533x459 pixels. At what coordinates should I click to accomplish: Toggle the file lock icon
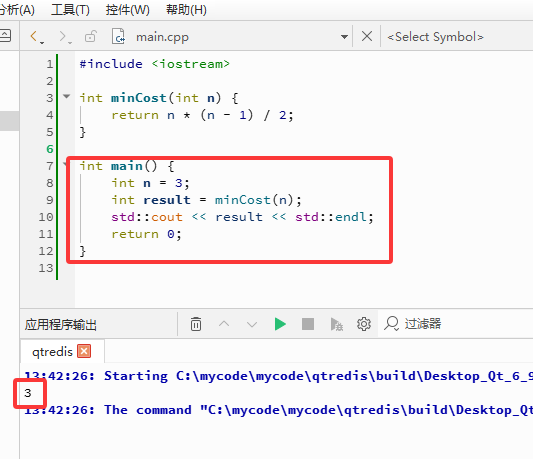90,36
